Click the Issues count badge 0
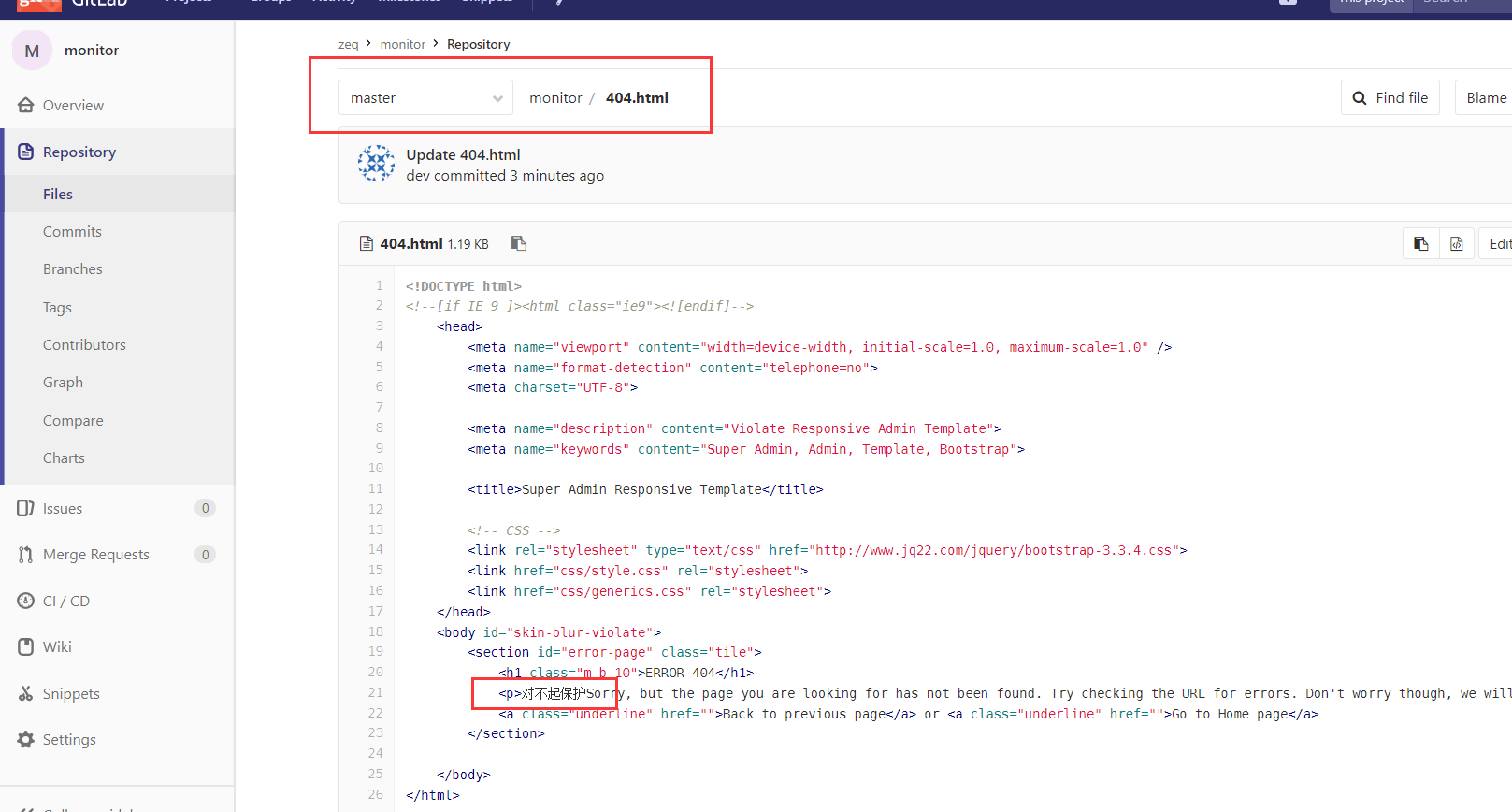Screen dimensions: 1512x812 tap(206, 508)
